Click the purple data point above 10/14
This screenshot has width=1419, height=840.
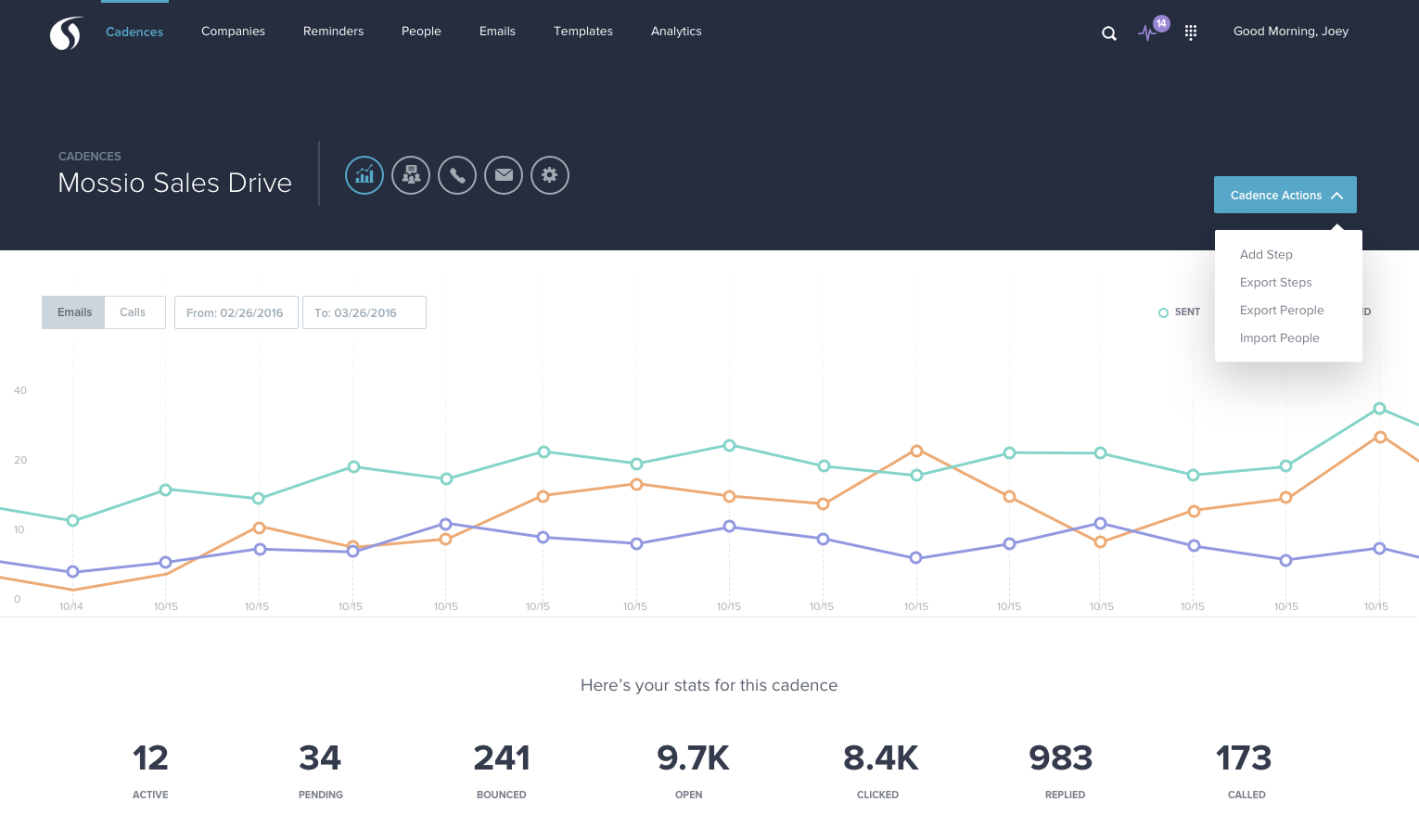tap(72, 571)
